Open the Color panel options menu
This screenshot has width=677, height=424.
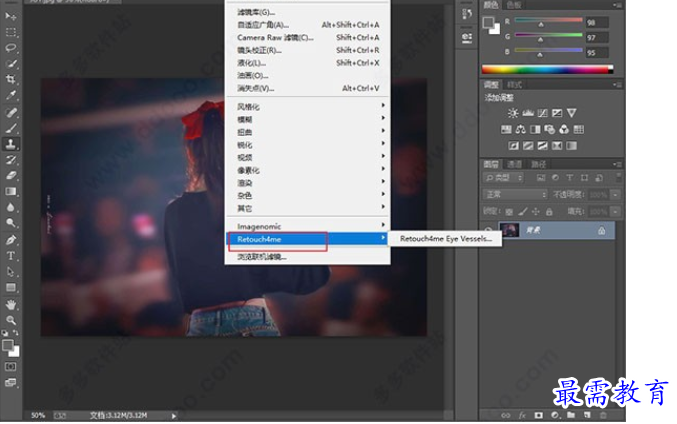[617, 5]
